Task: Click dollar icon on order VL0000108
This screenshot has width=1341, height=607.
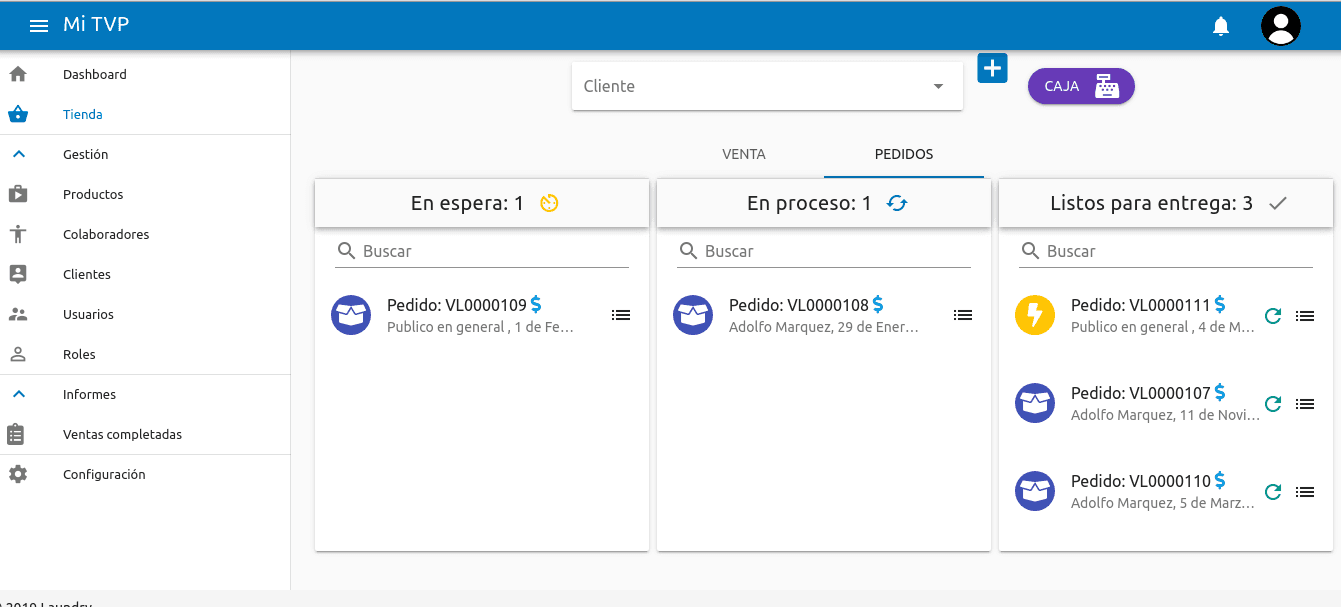Action: tap(878, 304)
